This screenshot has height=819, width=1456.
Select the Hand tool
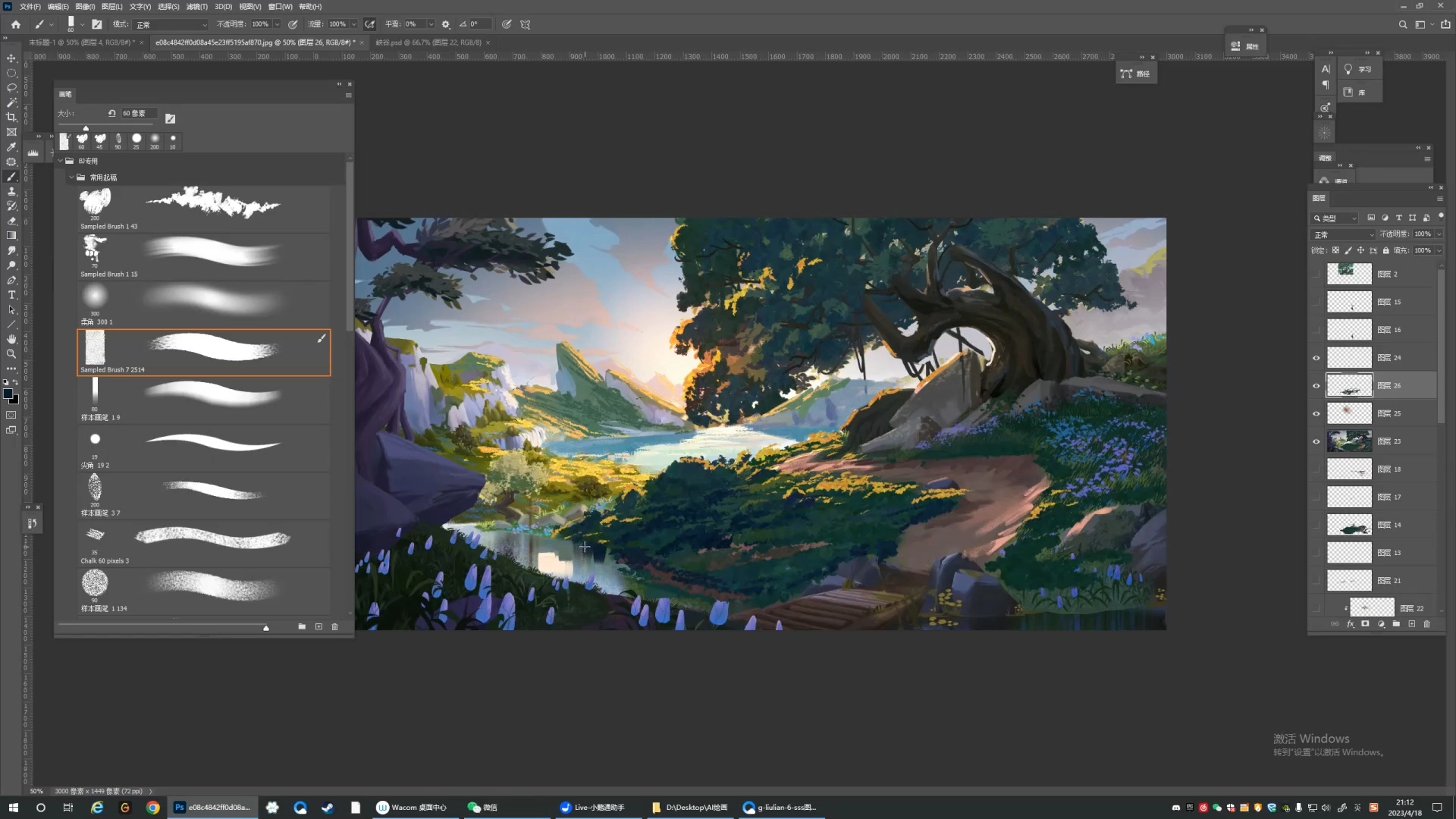(11, 339)
